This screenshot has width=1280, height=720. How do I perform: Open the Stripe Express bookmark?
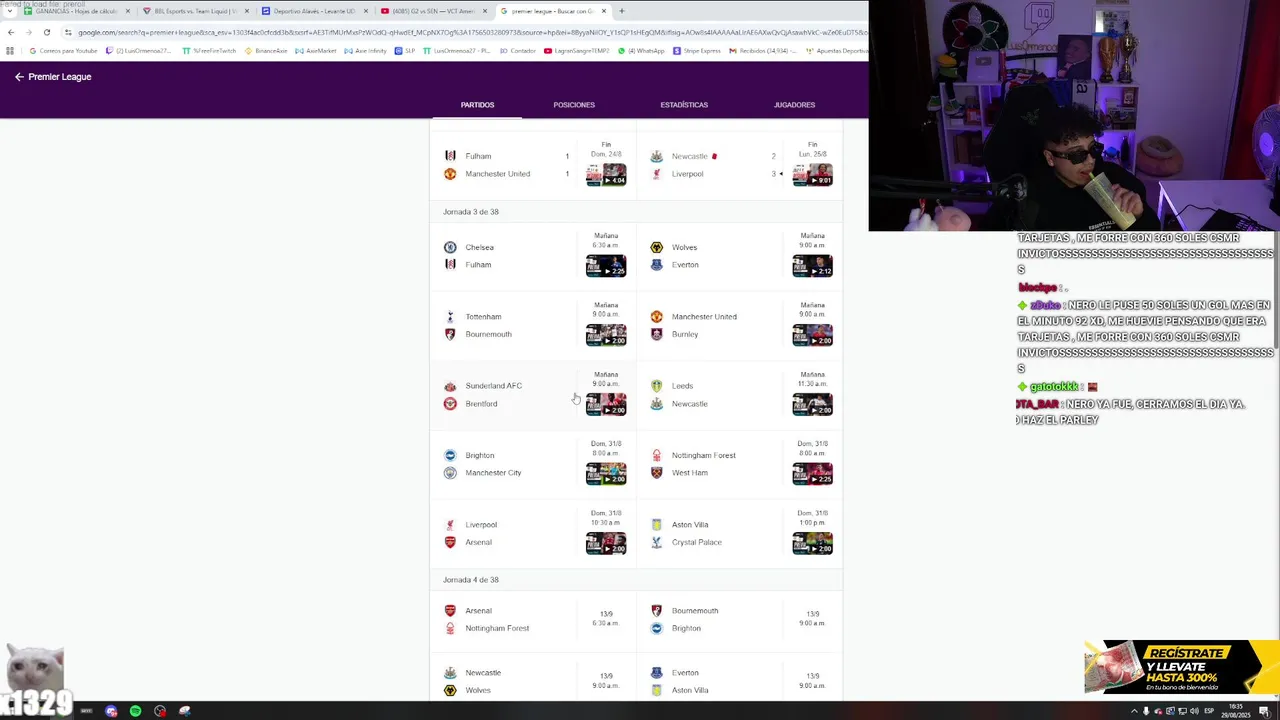coord(697,51)
